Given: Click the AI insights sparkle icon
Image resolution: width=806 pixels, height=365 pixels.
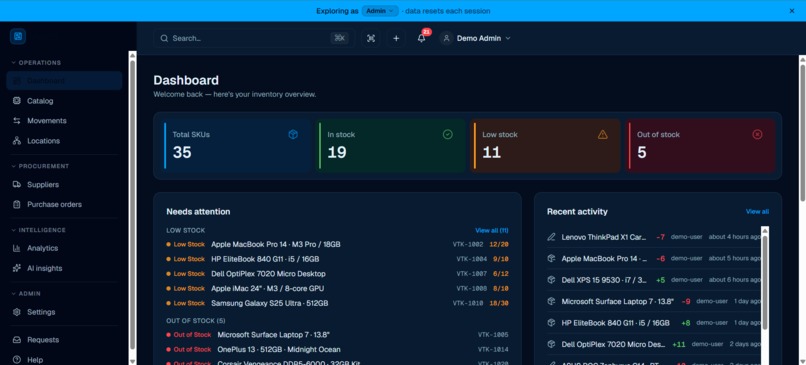Looking at the screenshot, I should click(x=17, y=268).
